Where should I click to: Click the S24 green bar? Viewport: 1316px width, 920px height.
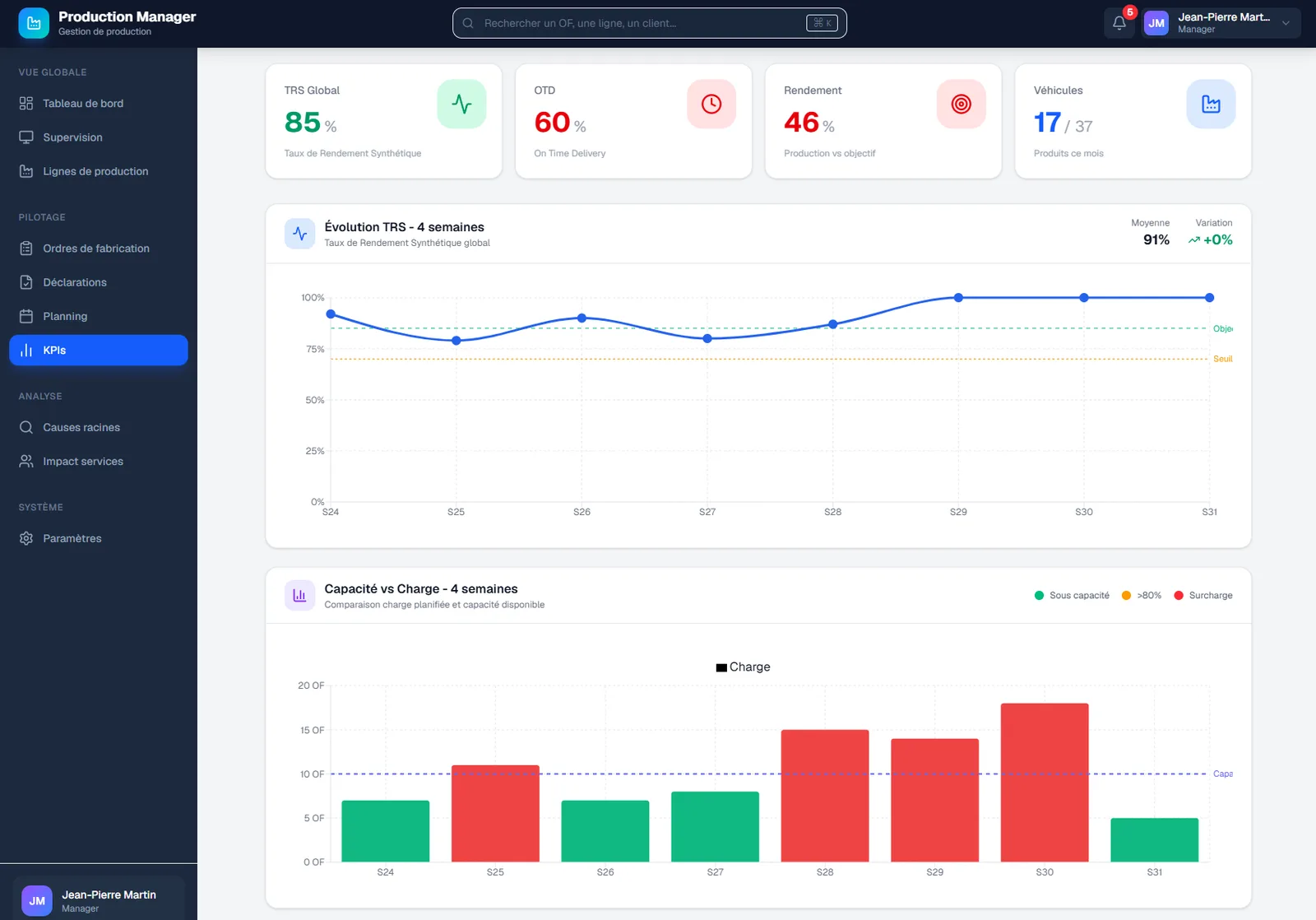click(386, 831)
